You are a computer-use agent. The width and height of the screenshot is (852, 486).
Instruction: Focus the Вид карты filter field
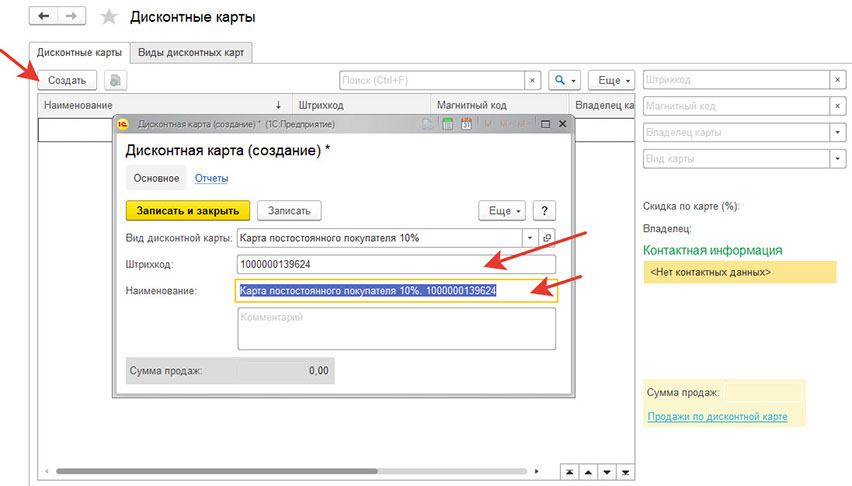coord(736,159)
